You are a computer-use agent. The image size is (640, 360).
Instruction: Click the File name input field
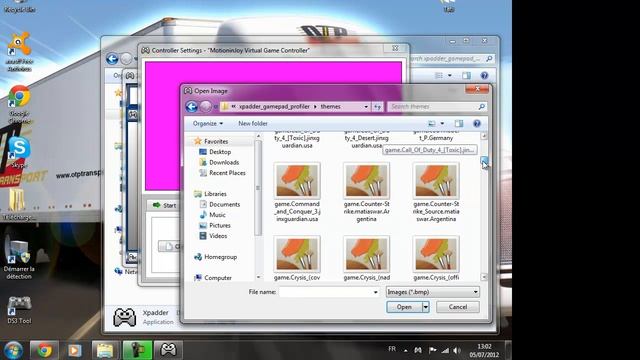pyautogui.click(x=326, y=292)
